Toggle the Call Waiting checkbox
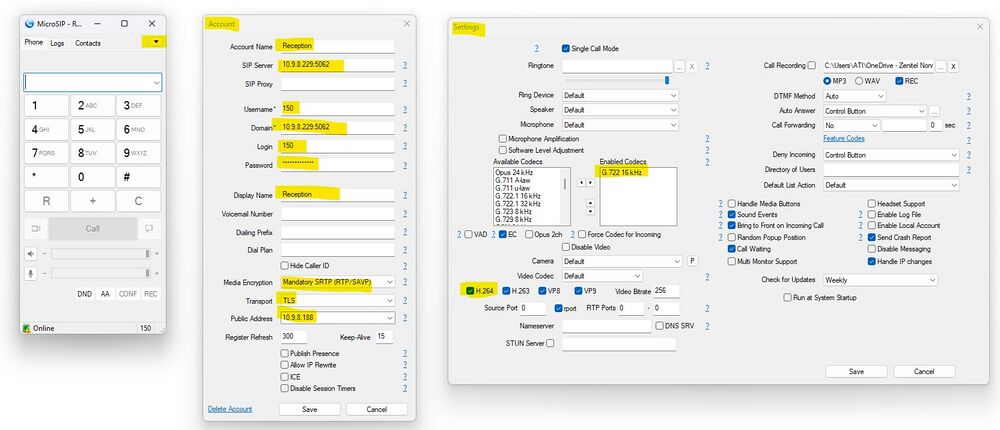Screen dimensions: 1000x430 [x=732, y=249]
